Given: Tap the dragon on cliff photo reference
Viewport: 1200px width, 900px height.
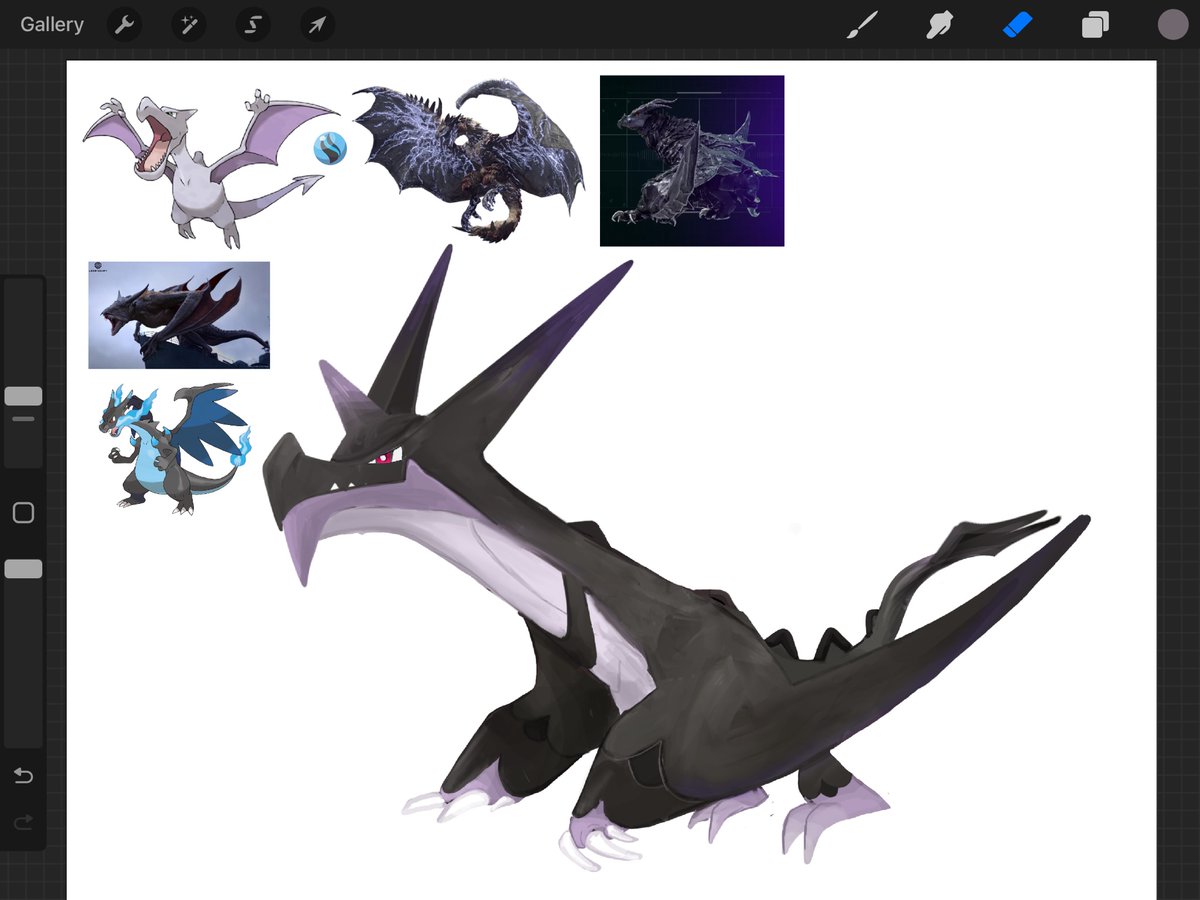Looking at the screenshot, I should (x=179, y=315).
